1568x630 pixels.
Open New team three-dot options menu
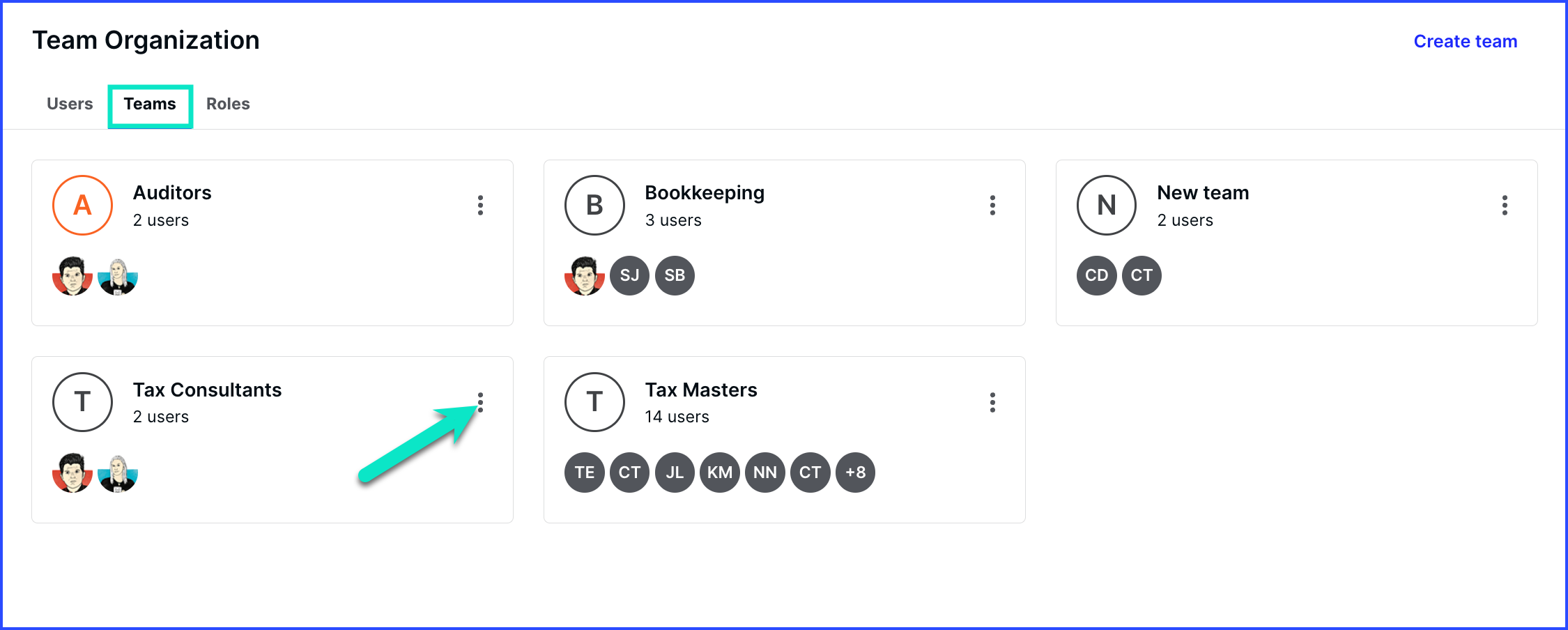click(x=1505, y=206)
